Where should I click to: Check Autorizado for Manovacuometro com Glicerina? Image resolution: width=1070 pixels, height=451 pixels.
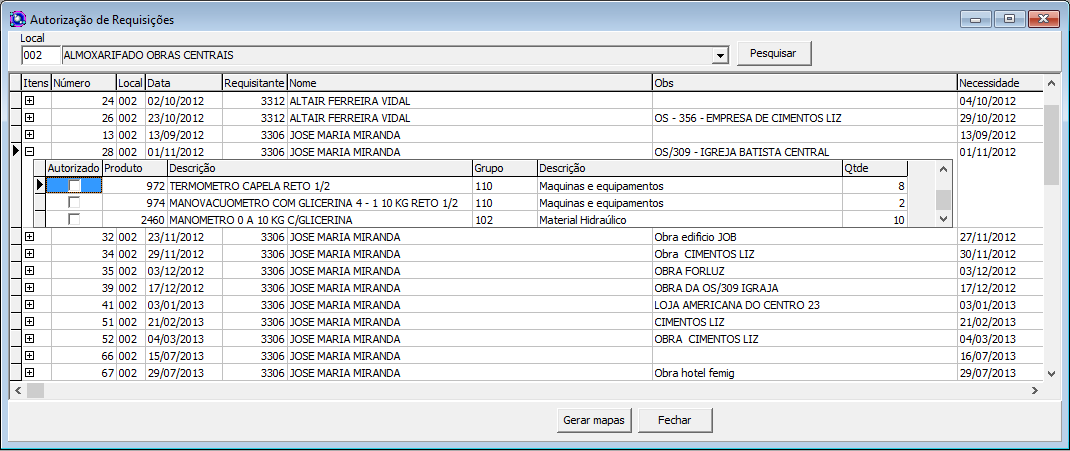pyautogui.click(x=74, y=203)
